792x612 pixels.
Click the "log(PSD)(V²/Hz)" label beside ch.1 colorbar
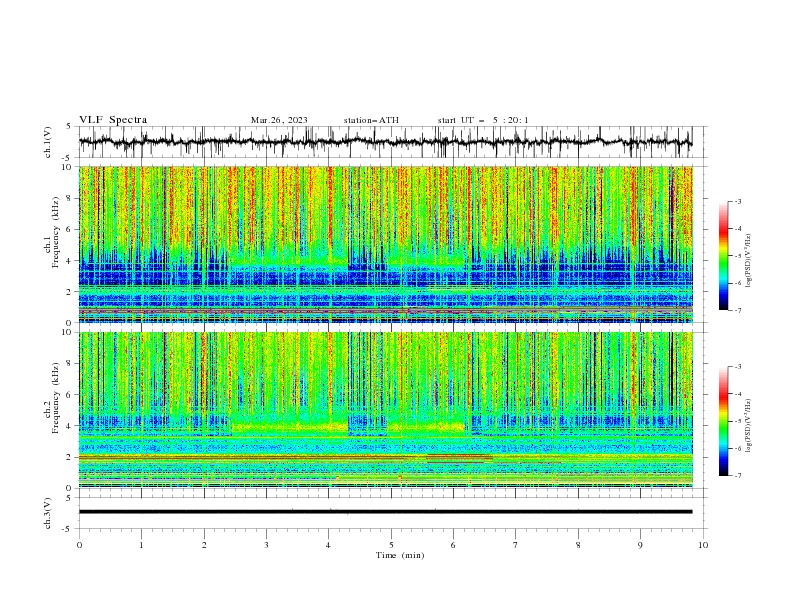(749, 261)
